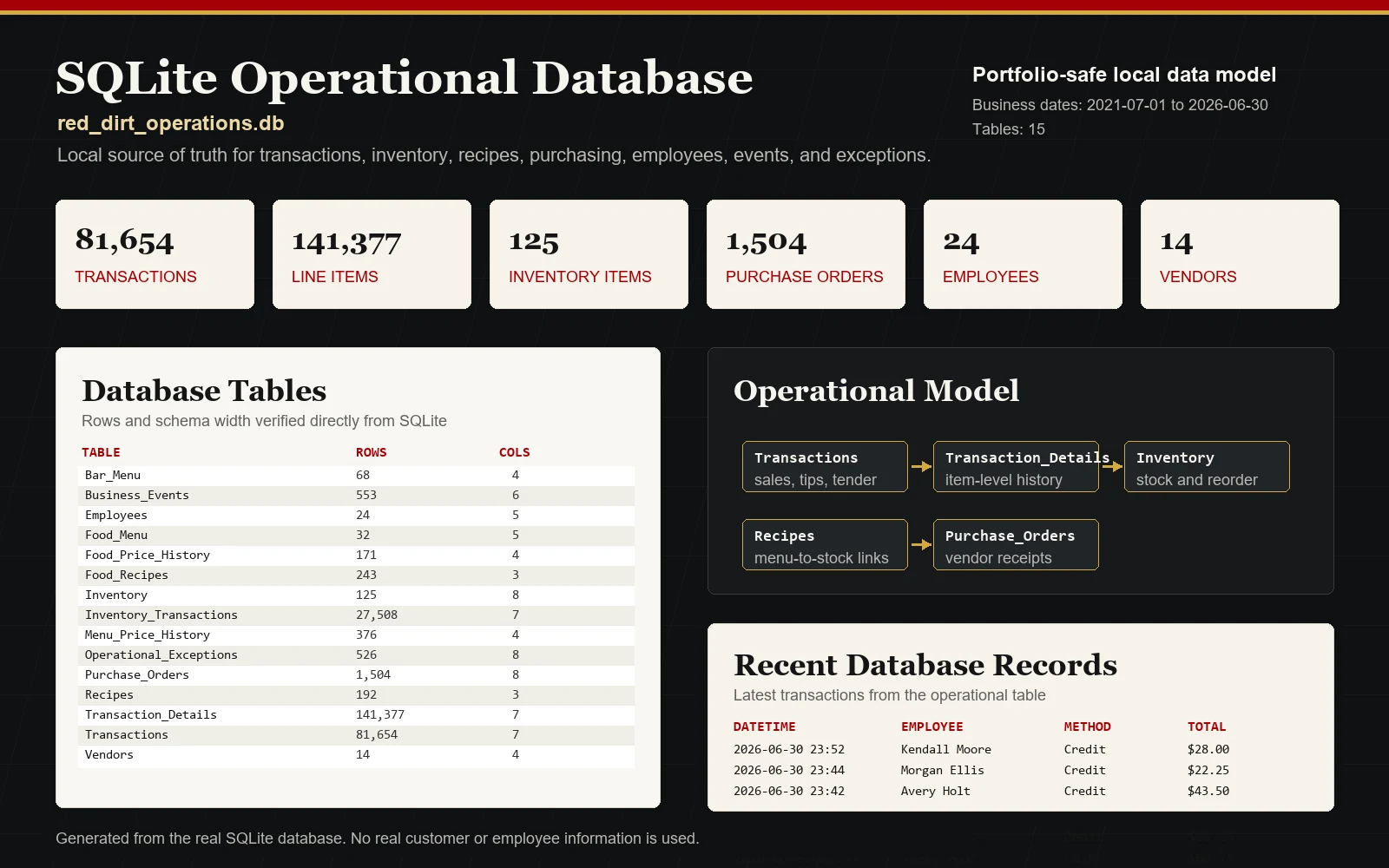This screenshot has width=1389, height=868.
Task: Click the Line Items card showing 141,377
Action: (x=372, y=254)
